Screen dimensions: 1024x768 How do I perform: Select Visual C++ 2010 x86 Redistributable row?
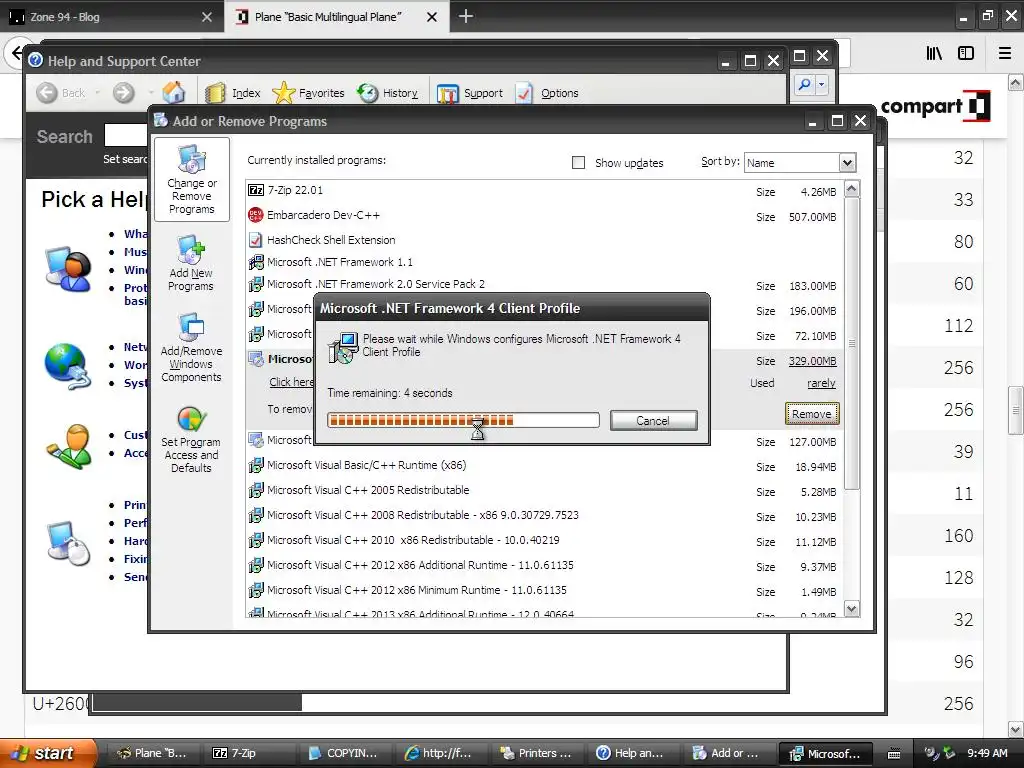pyautogui.click(x=545, y=541)
